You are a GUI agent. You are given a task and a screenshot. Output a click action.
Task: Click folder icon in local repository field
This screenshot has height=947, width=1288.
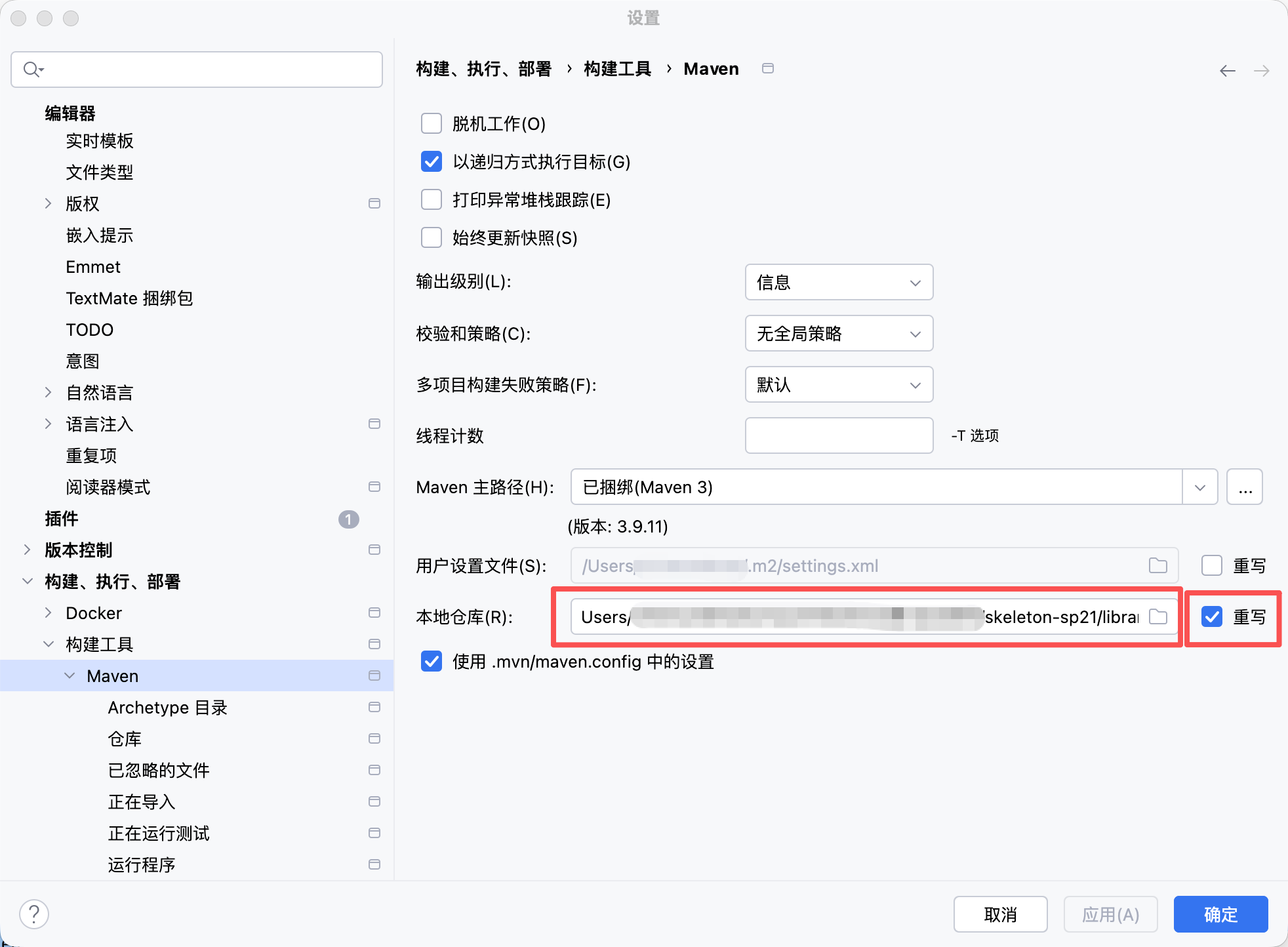(x=1158, y=616)
